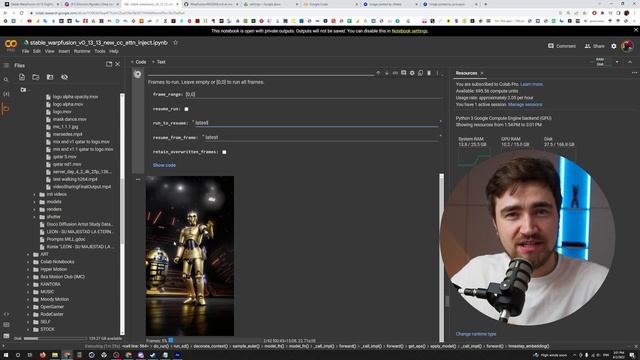Toggle showing hidden files in the Files panel

[64, 77]
